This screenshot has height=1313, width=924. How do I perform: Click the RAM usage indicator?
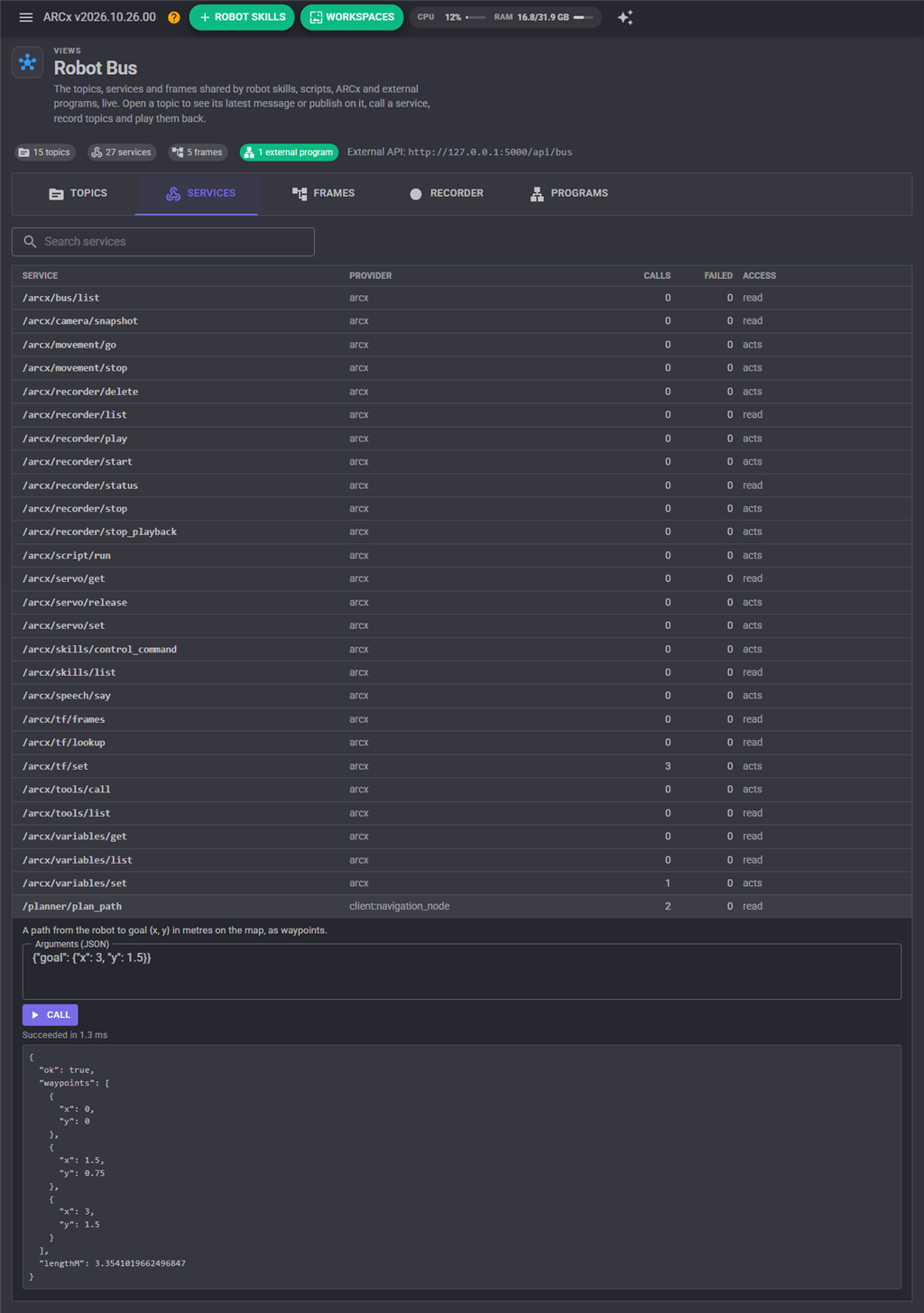coord(544,17)
